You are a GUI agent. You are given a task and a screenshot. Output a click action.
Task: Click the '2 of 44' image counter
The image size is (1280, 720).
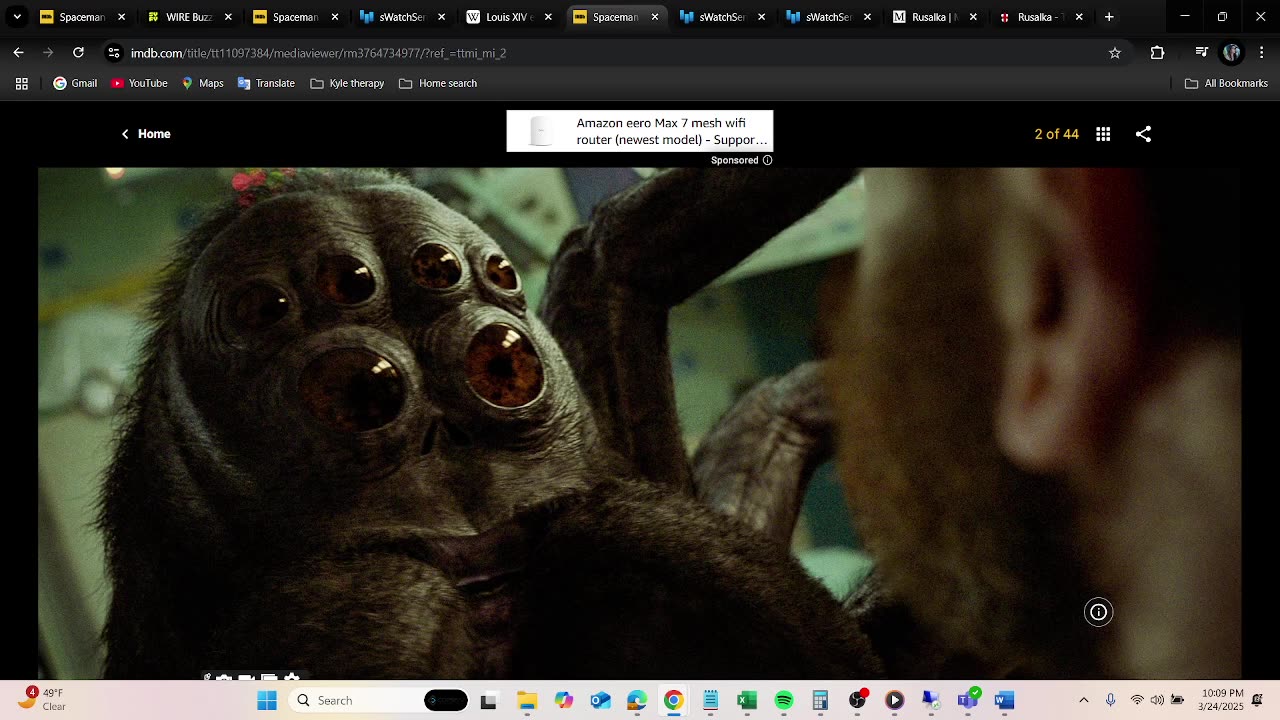tap(1056, 134)
